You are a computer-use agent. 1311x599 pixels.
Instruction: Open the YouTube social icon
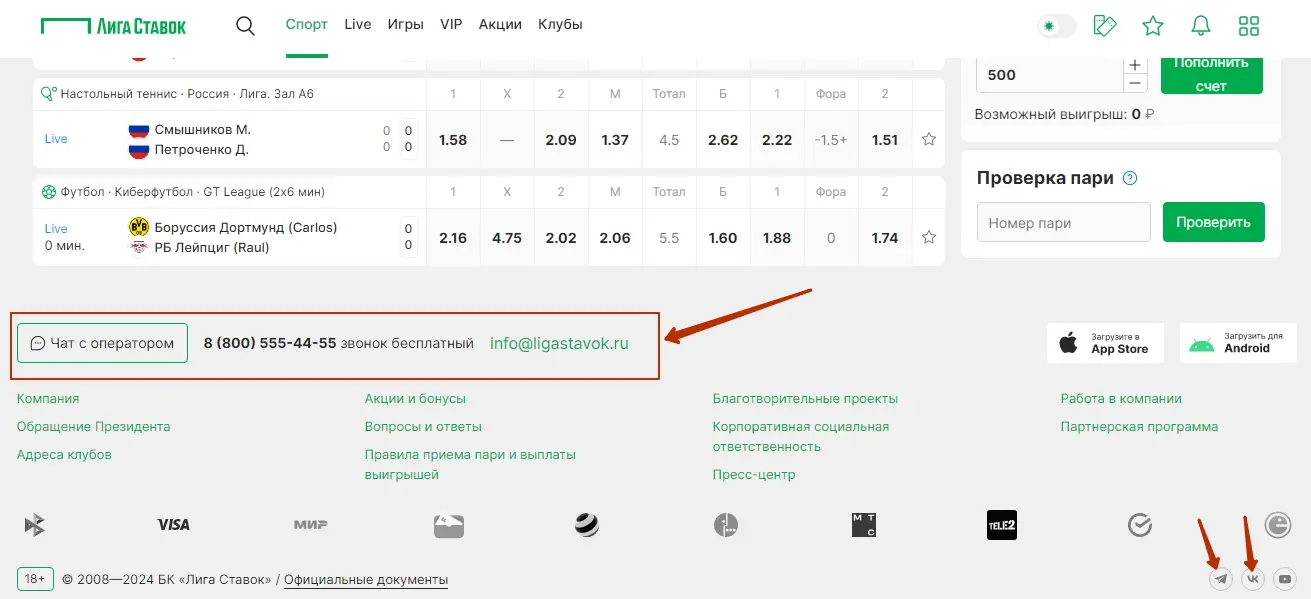coord(1285,579)
